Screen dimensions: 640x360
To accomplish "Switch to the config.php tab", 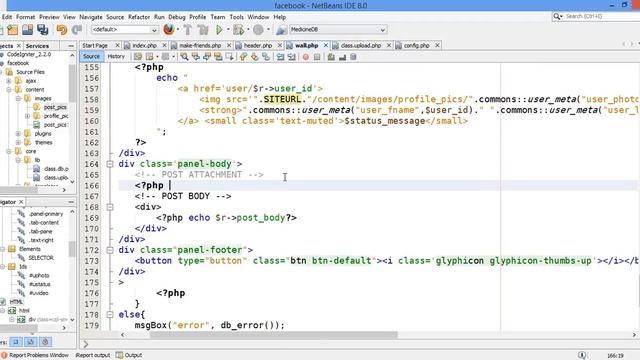I will pos(416,46).
